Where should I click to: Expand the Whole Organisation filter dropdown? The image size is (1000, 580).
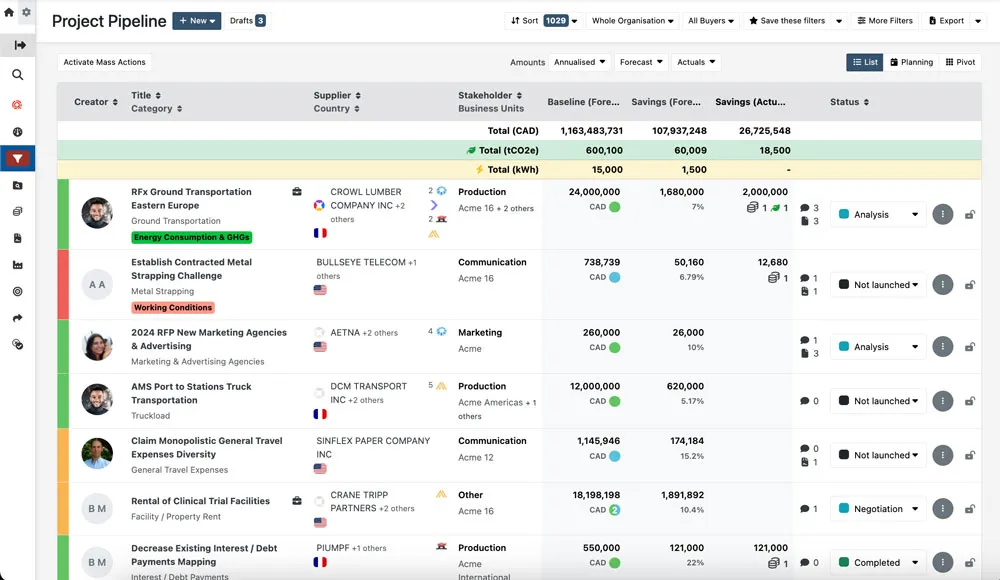[633, 20]
